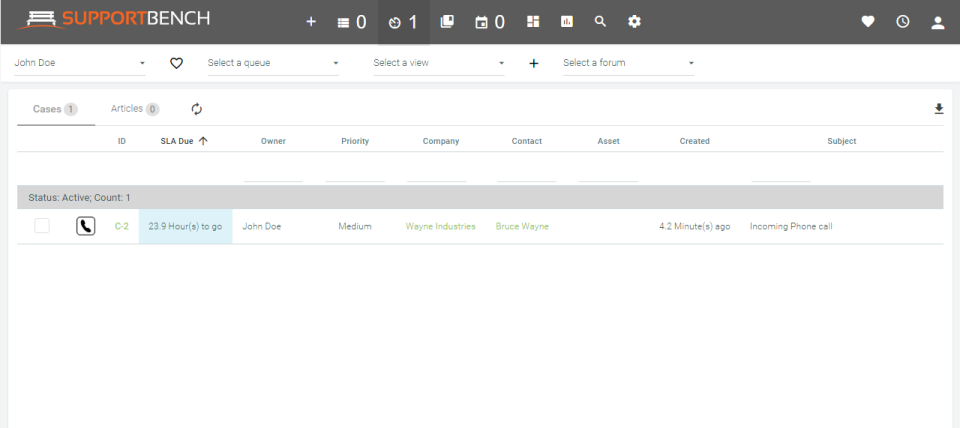The height and width of the screenshot is (428, 960).
Task: Sort by the Contact column header
Action: [x=527, y=141]
